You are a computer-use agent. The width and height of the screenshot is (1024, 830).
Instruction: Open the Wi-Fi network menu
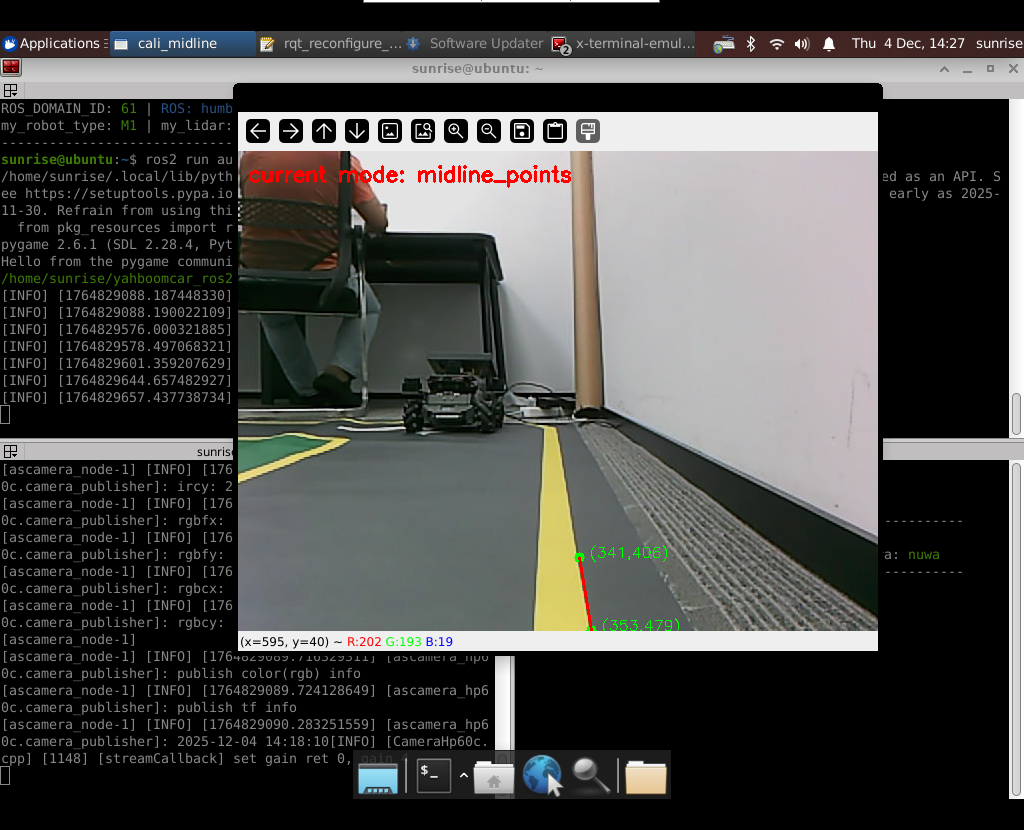(777, 44)
